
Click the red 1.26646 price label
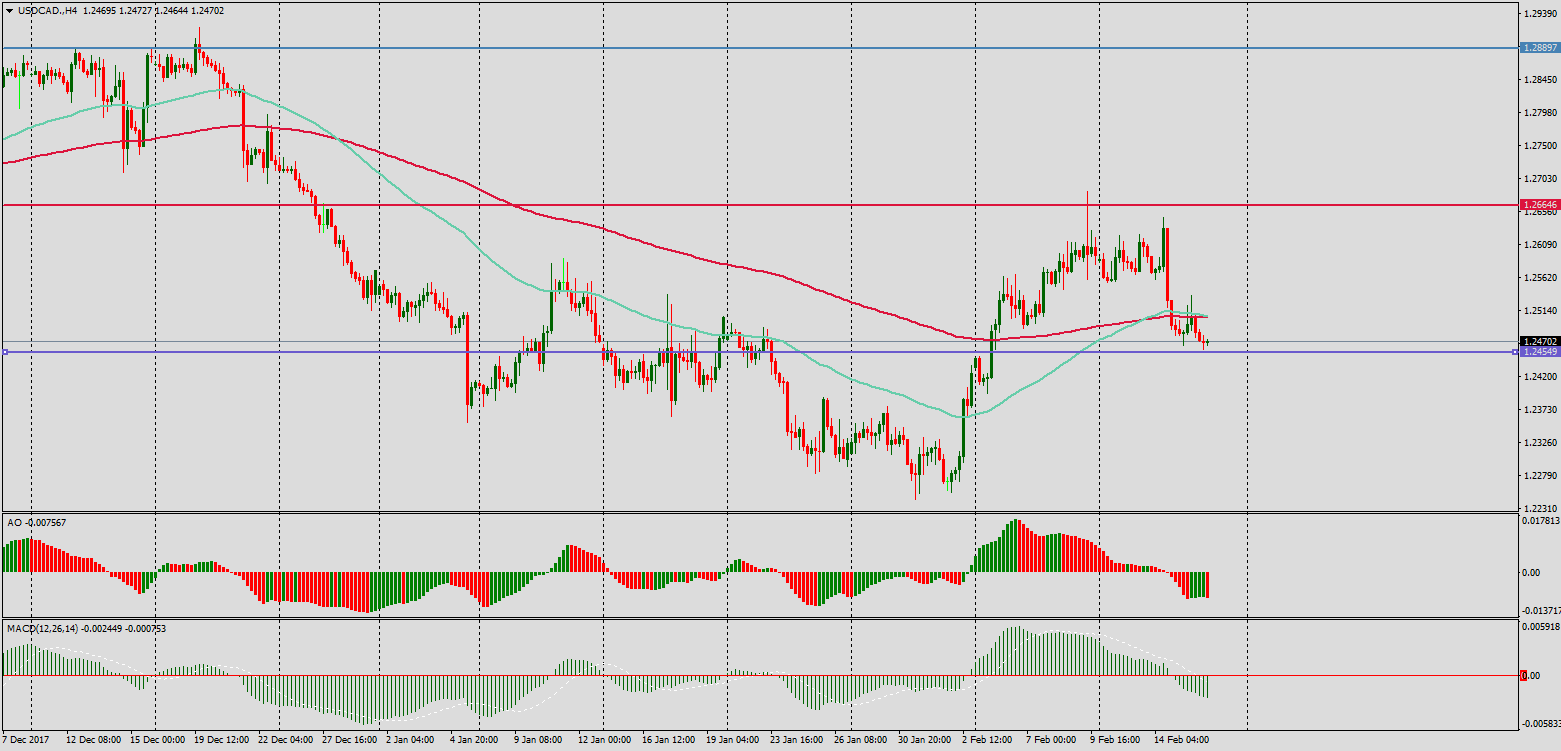coord(1539,204)
